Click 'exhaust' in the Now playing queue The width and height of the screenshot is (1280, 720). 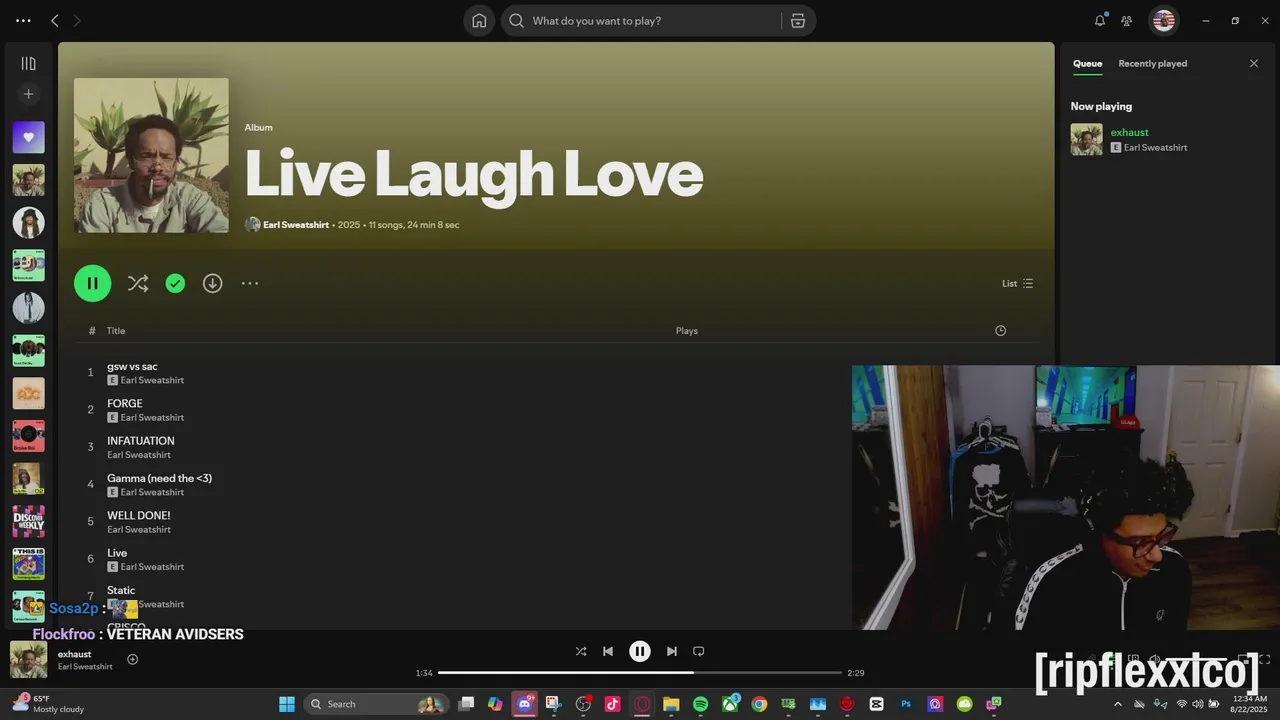1129,132
